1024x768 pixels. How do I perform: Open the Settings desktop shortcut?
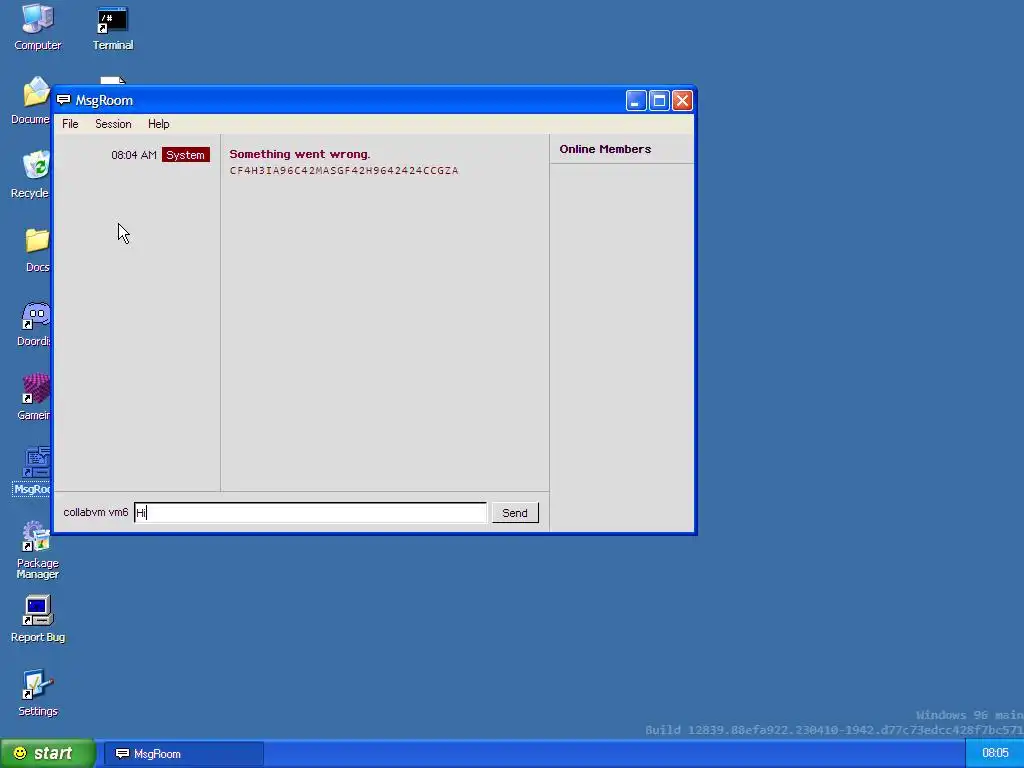(37, 693)
